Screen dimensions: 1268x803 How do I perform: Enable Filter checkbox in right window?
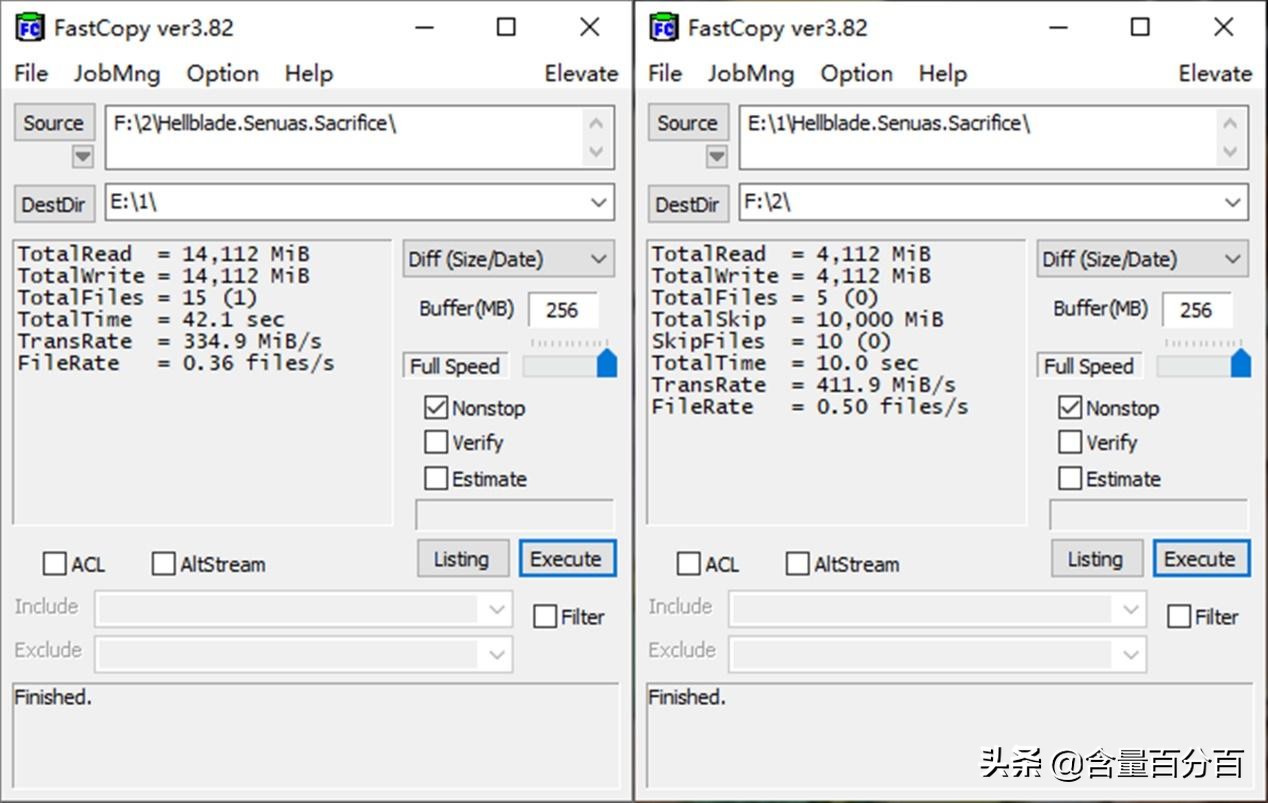pyautogui.click(x=1179, y=616)
